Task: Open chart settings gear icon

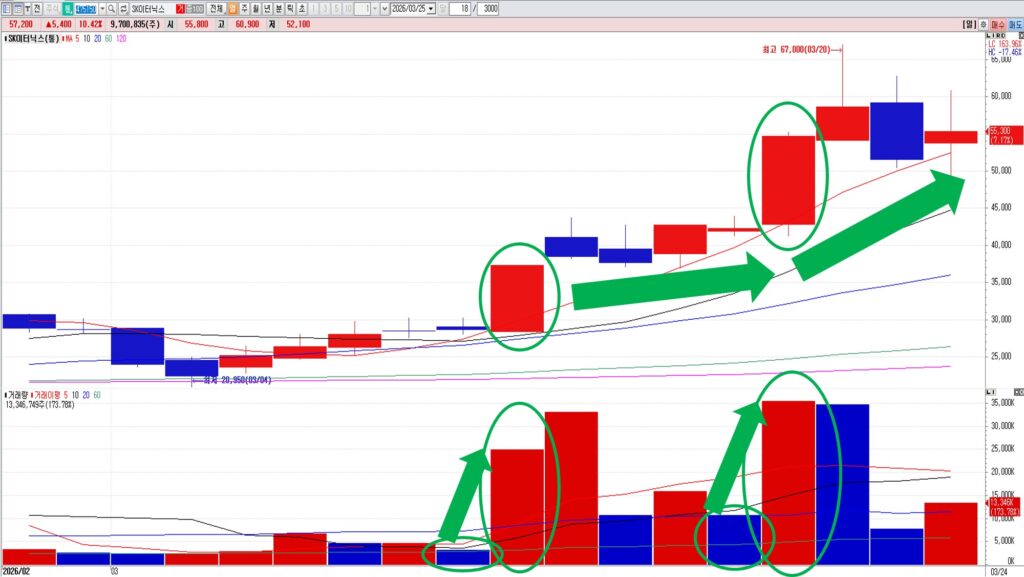Action: pyautogui.click(x=983, y=24)
